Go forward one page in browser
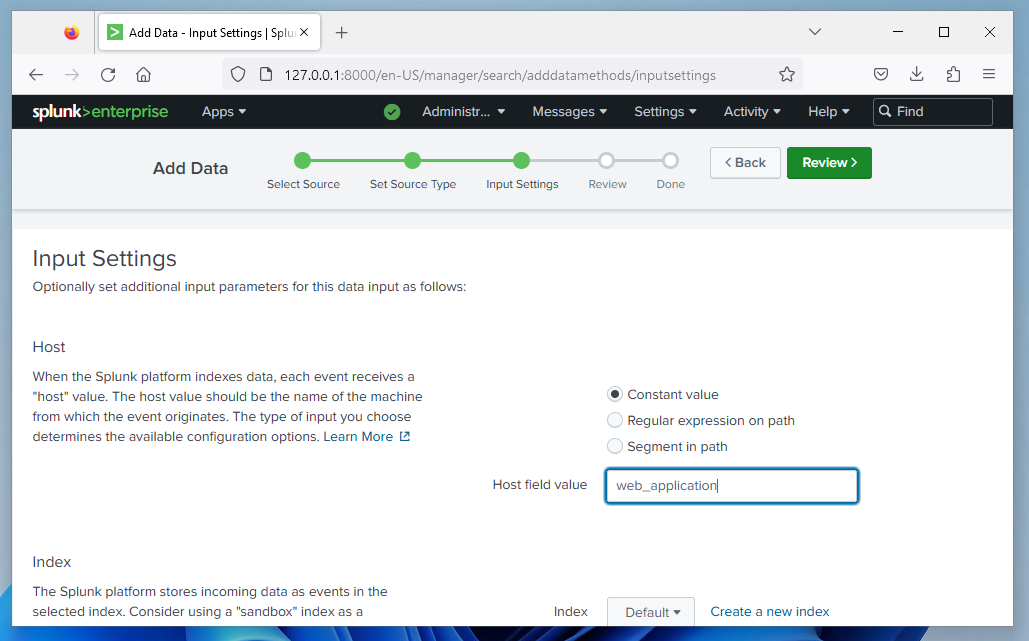Image resolution: width=1029 pixels, height=641 pixels. tap(72, 75)
